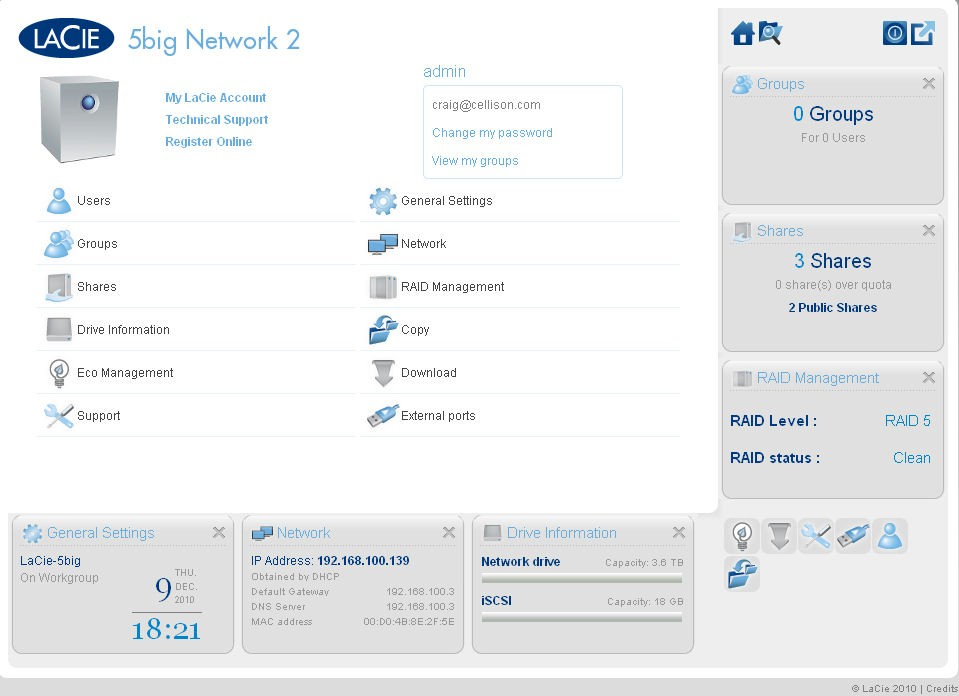
Task: Open the Technical Support link
Action: pyautogui.click(x=217, y=120)
